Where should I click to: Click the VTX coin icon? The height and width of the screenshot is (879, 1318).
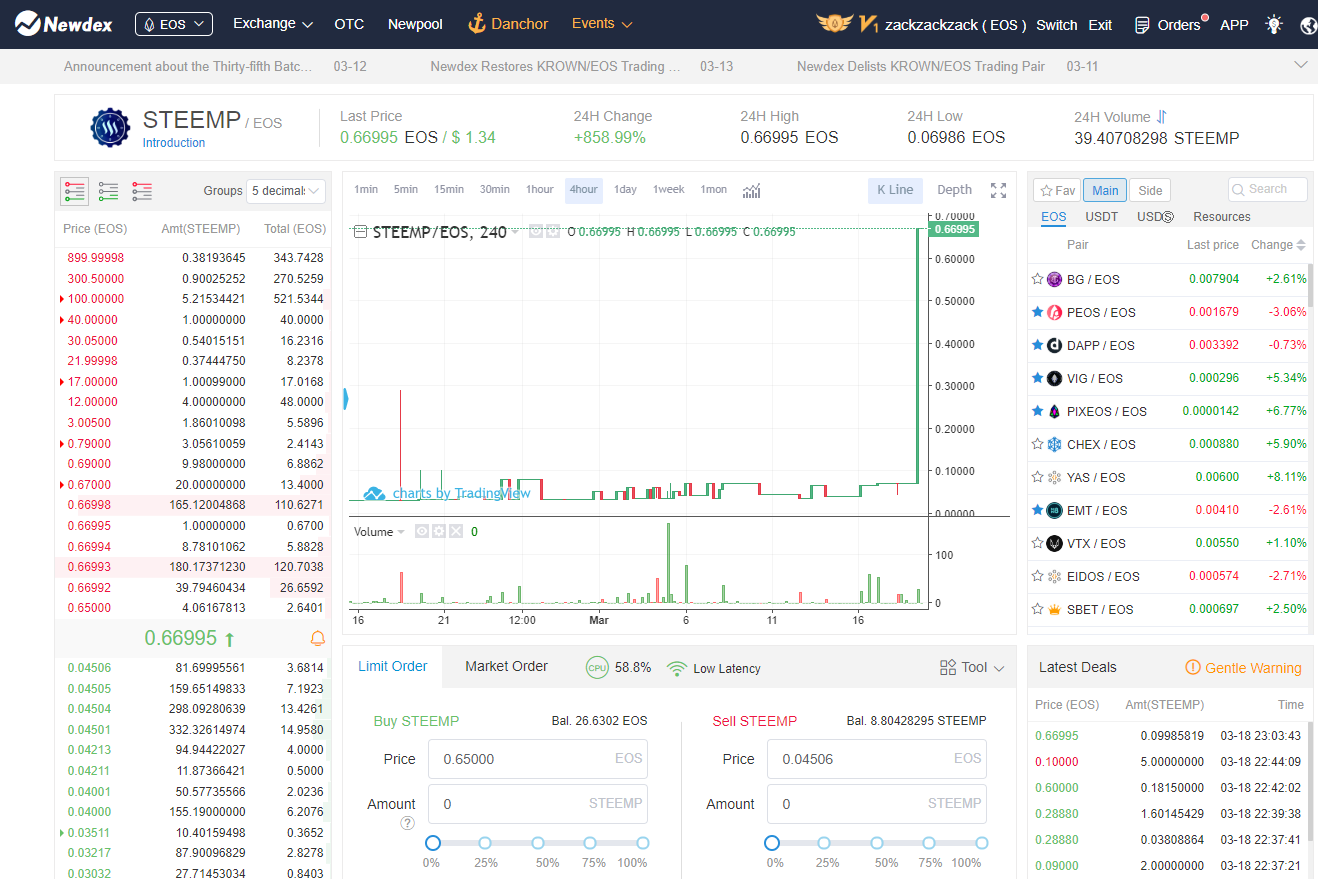tap(1054, 543)
